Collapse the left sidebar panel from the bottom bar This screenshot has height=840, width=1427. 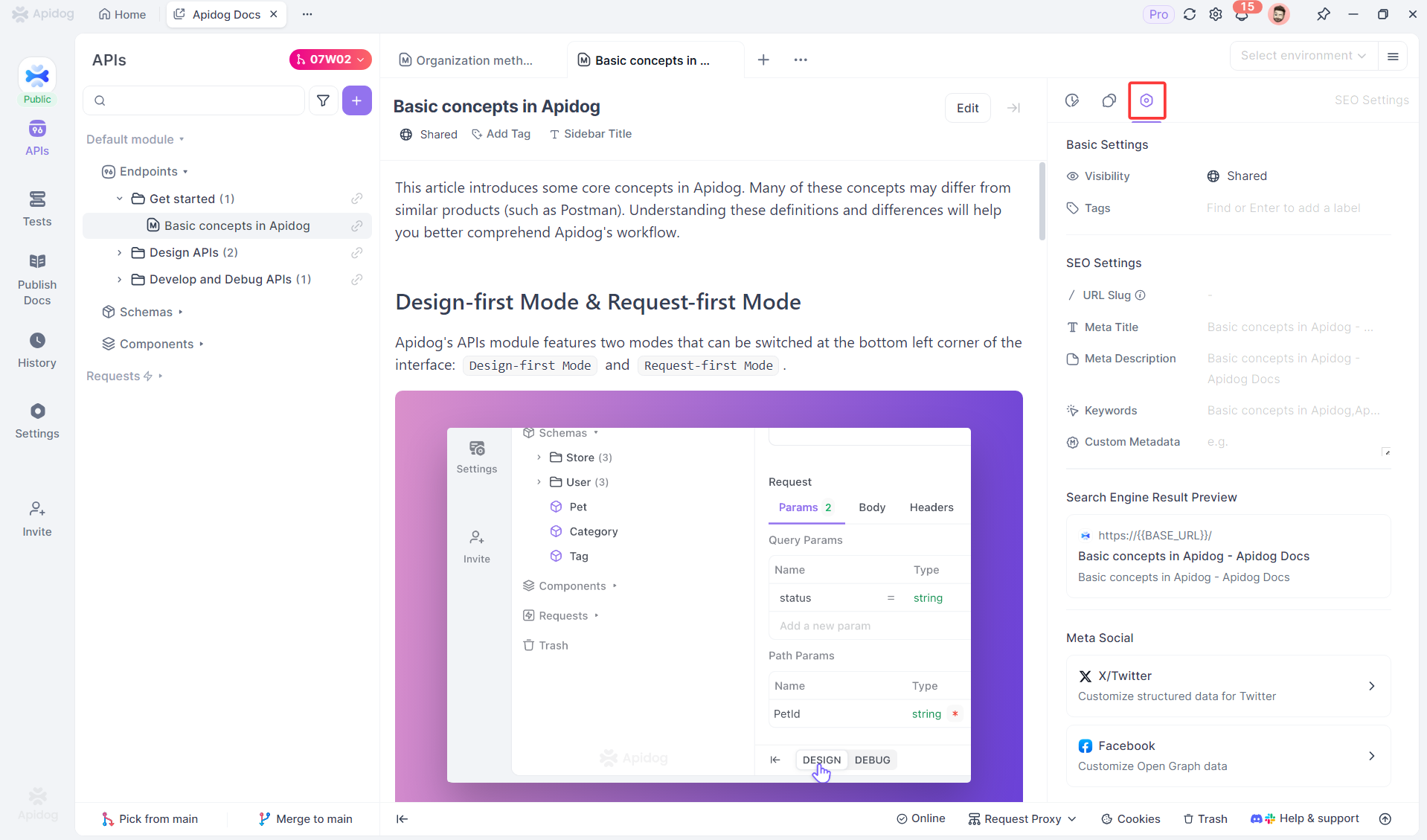(402, 818)
